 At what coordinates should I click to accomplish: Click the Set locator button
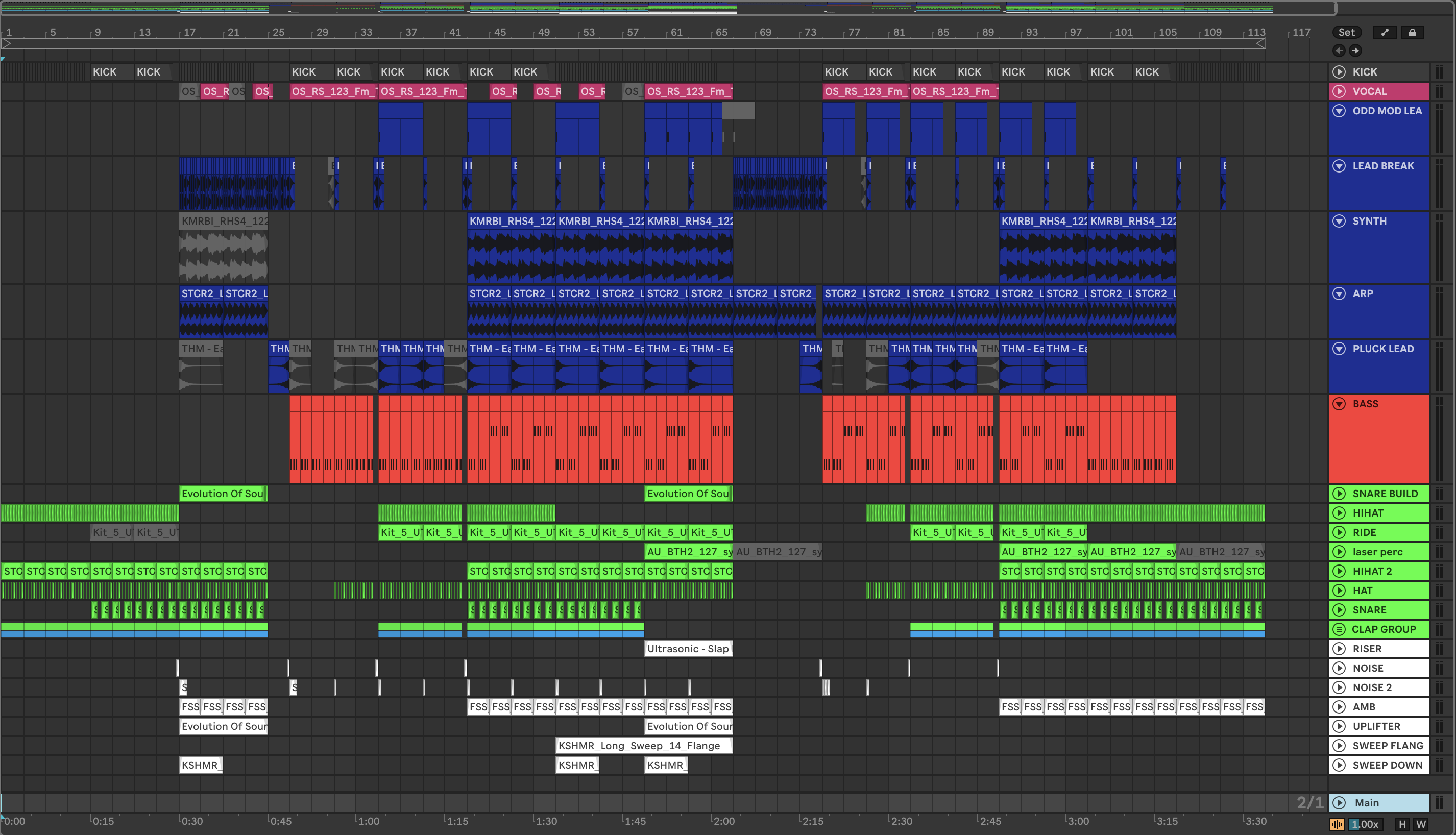point(1346,32)
